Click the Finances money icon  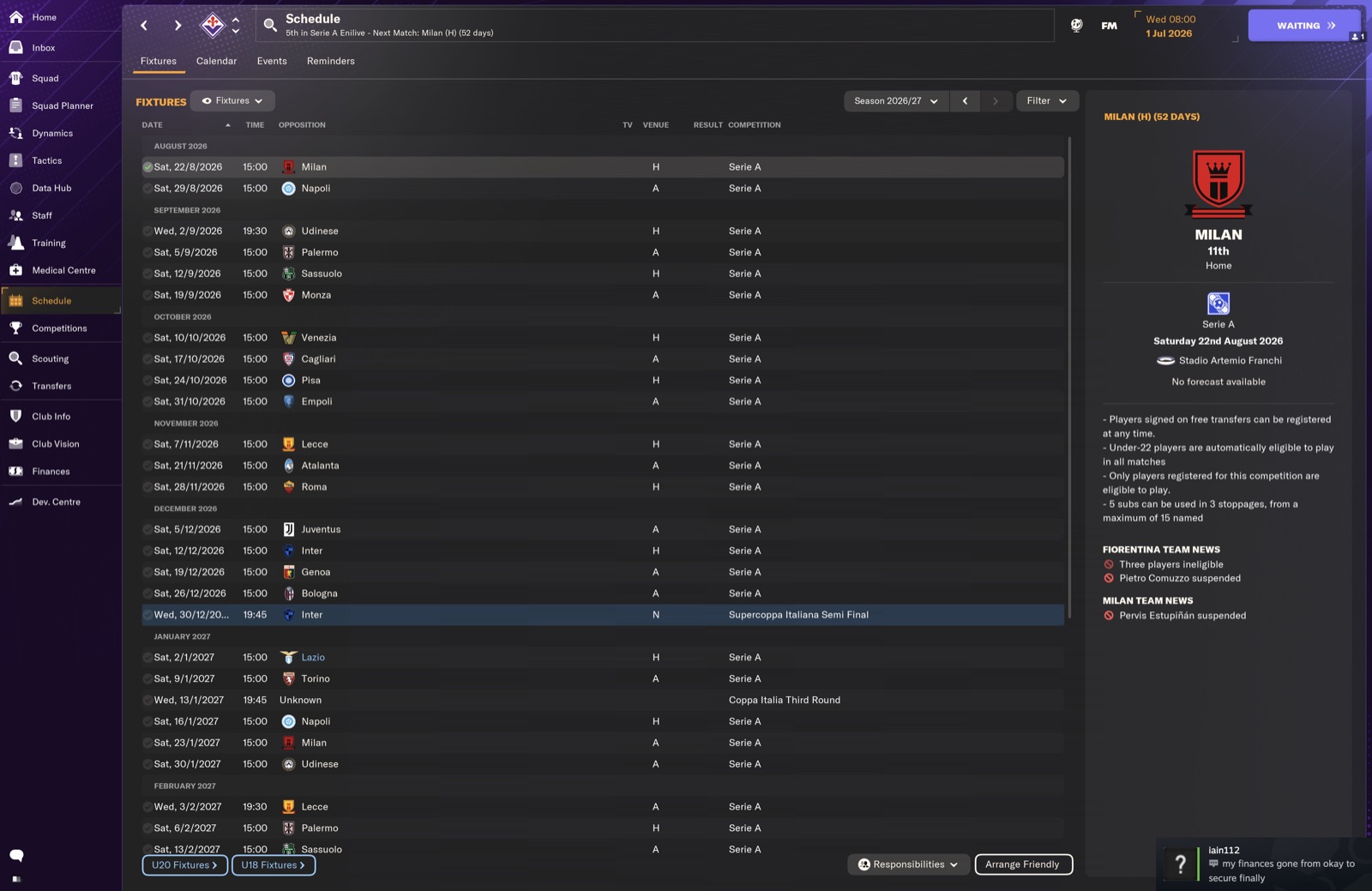point(15,471)
